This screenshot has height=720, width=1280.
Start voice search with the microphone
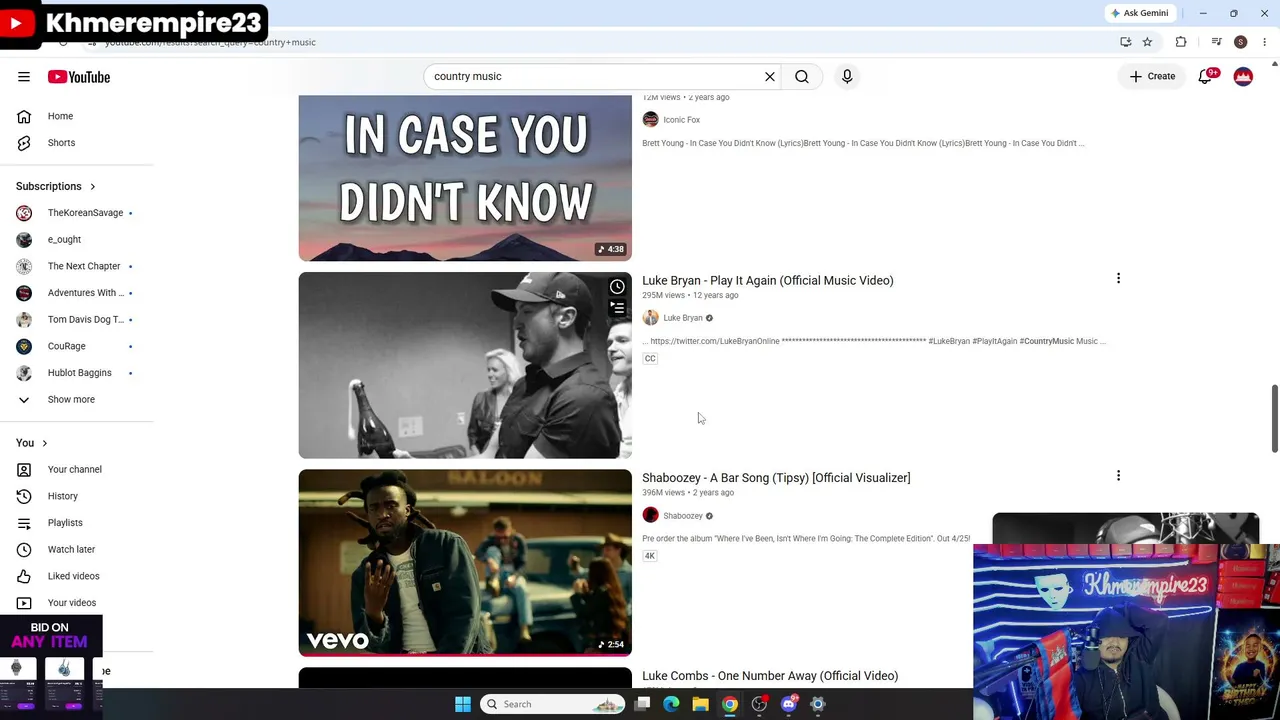847,76
